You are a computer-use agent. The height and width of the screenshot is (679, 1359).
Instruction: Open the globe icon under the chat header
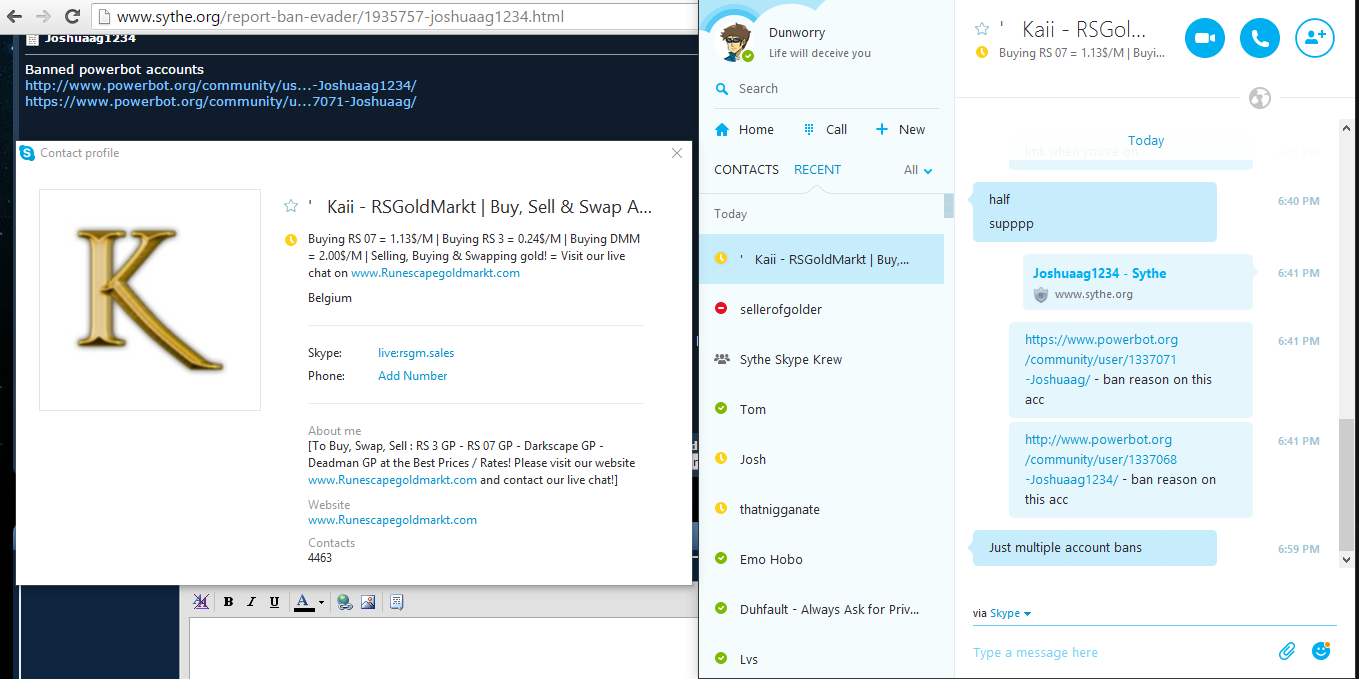pos(1260,98)
